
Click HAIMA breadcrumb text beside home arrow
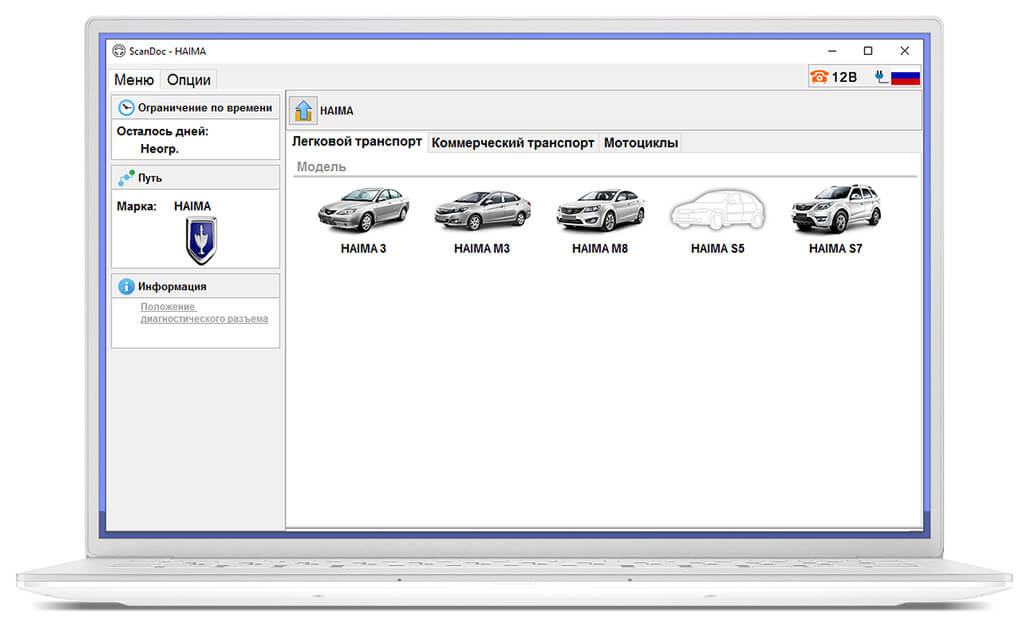point(336,111)
